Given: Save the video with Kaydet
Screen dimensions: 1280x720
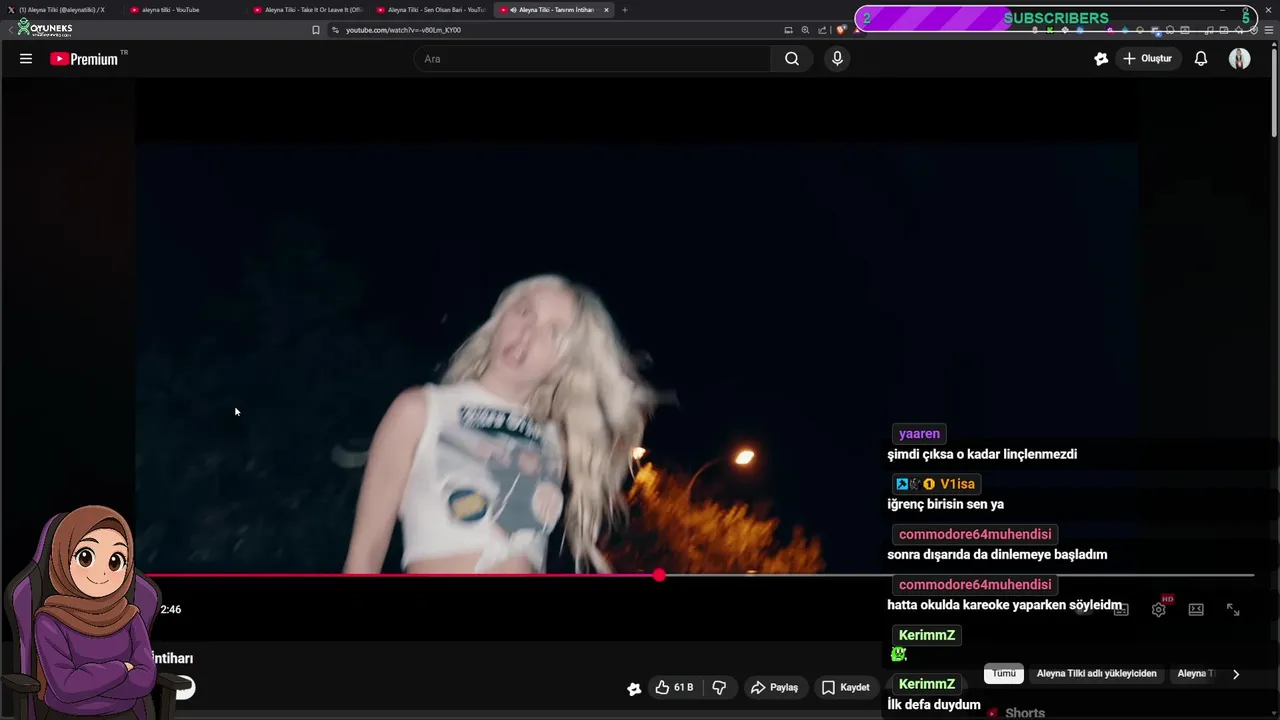Looking at the screenshot, I should tap(846, 688).
